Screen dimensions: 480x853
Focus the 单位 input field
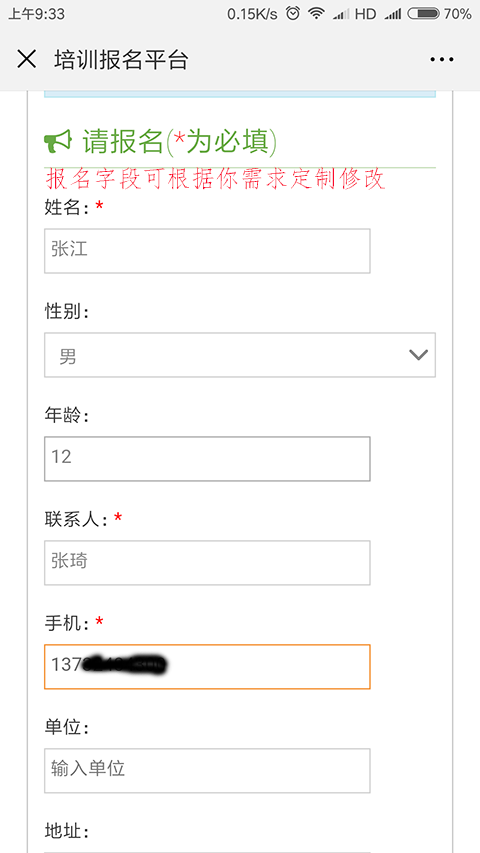pyautogui.click(x=207, y=770)
